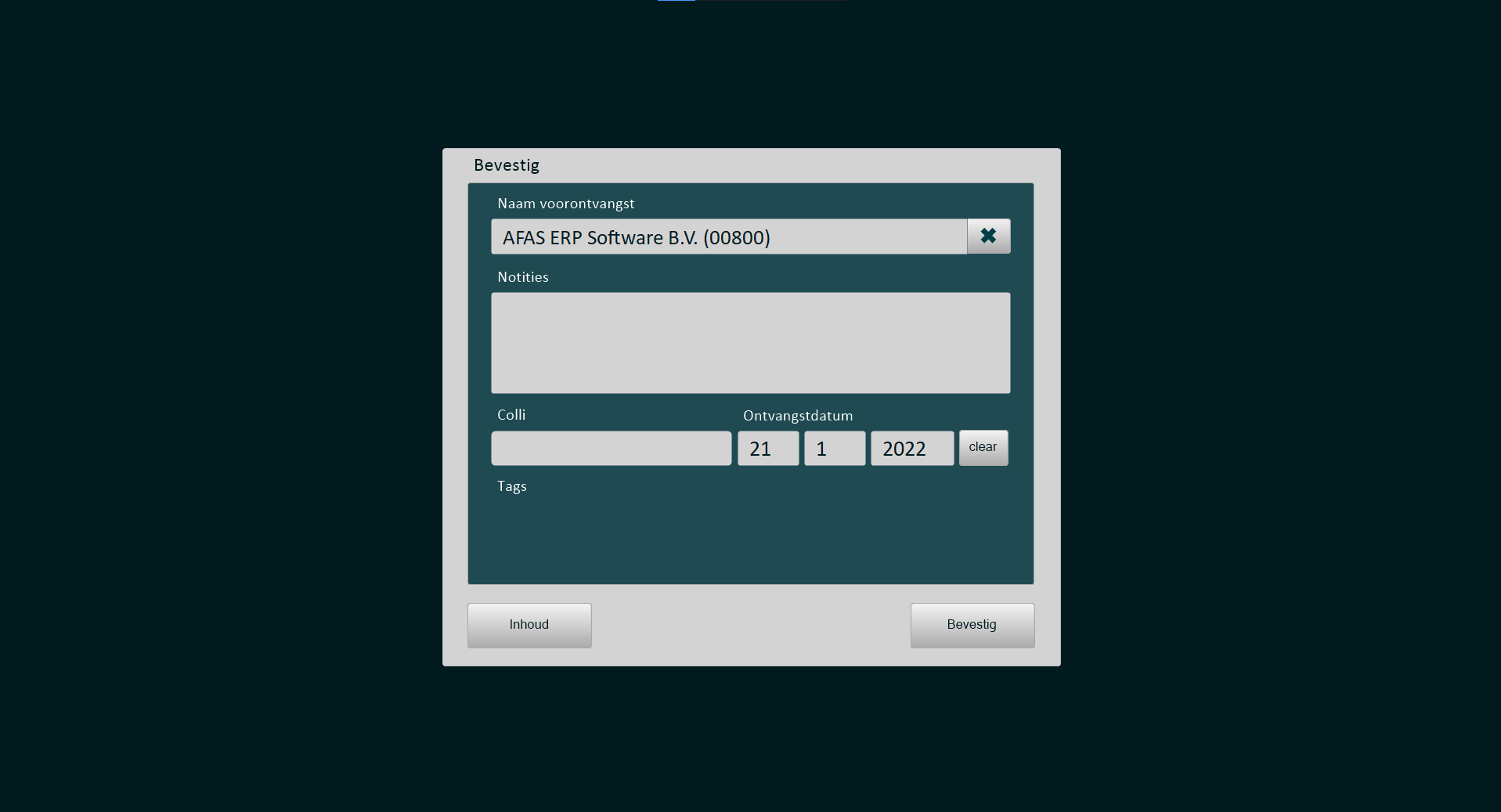Click the Ontvangstdatum label
The image size is (1501, 812).
point(798,416)
